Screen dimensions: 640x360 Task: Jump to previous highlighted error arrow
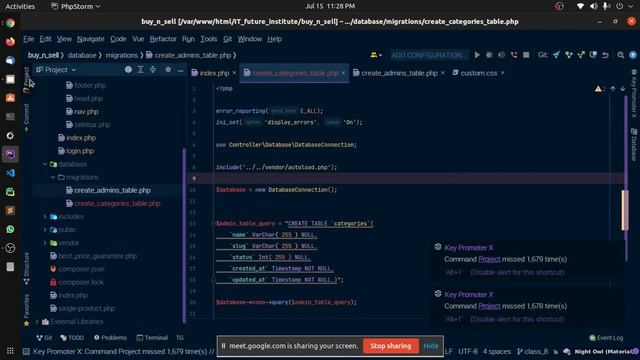(613, 89)
